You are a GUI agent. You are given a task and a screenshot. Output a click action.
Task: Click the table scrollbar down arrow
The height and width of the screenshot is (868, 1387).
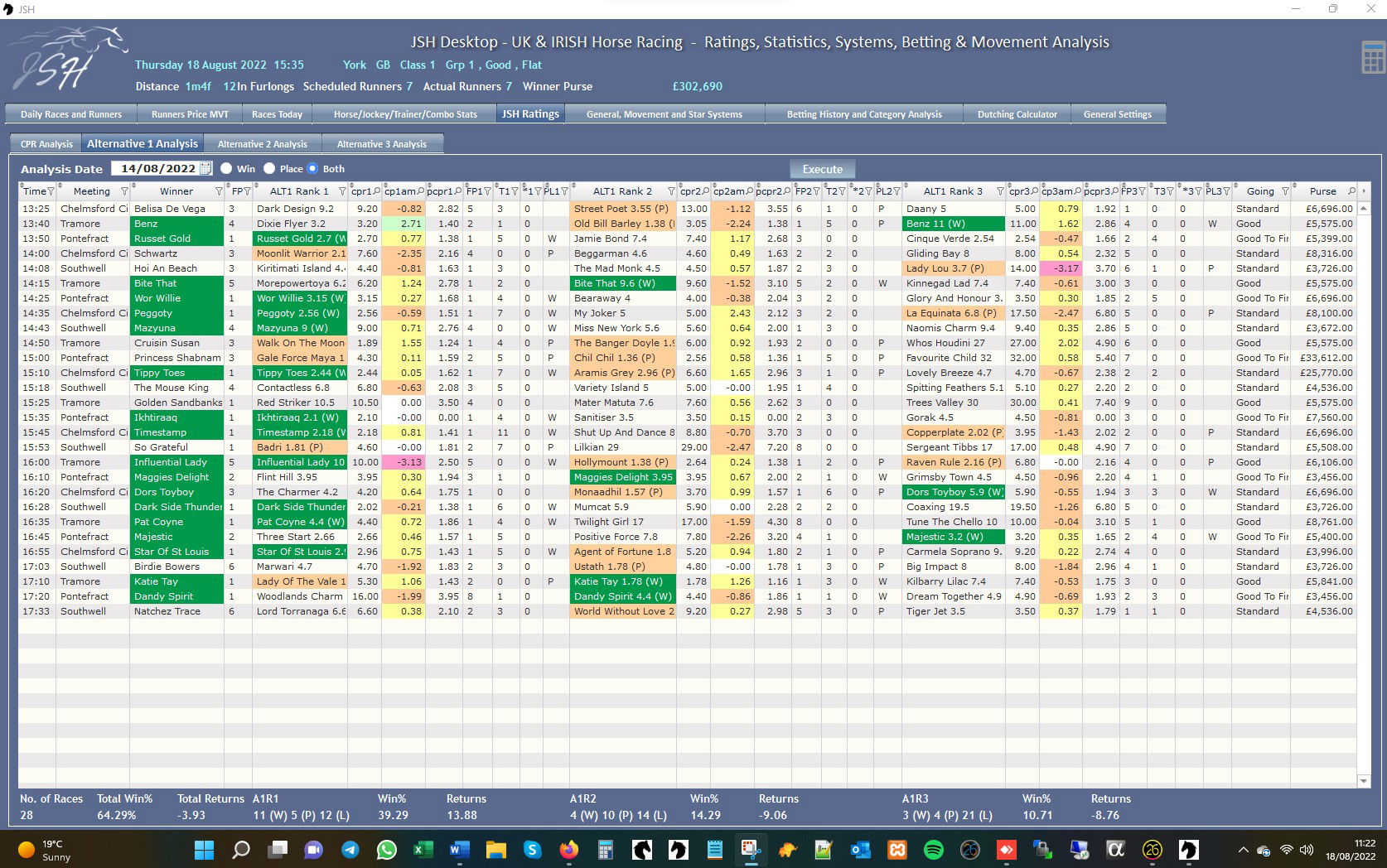tap(1364, 781)
